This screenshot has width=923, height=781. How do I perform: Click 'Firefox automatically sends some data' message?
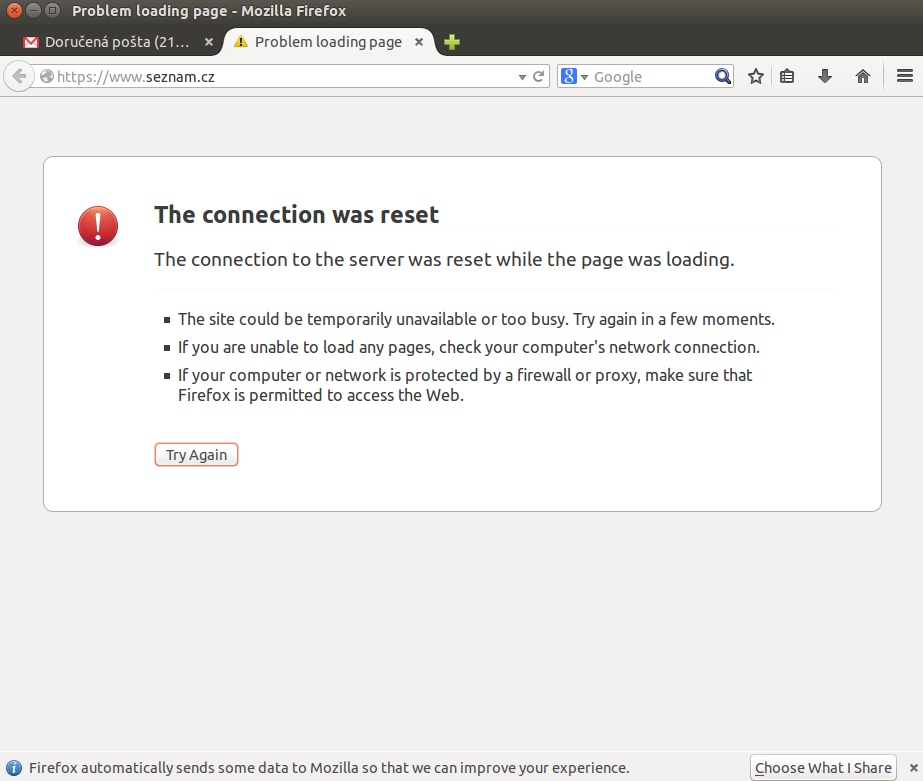(329, 768)
